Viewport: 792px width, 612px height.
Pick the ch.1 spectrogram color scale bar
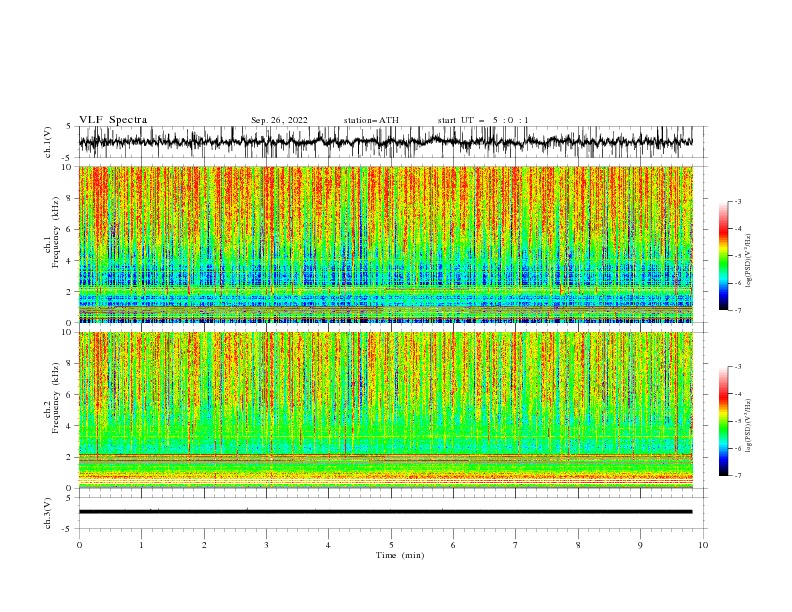click(x=723, y=255)
